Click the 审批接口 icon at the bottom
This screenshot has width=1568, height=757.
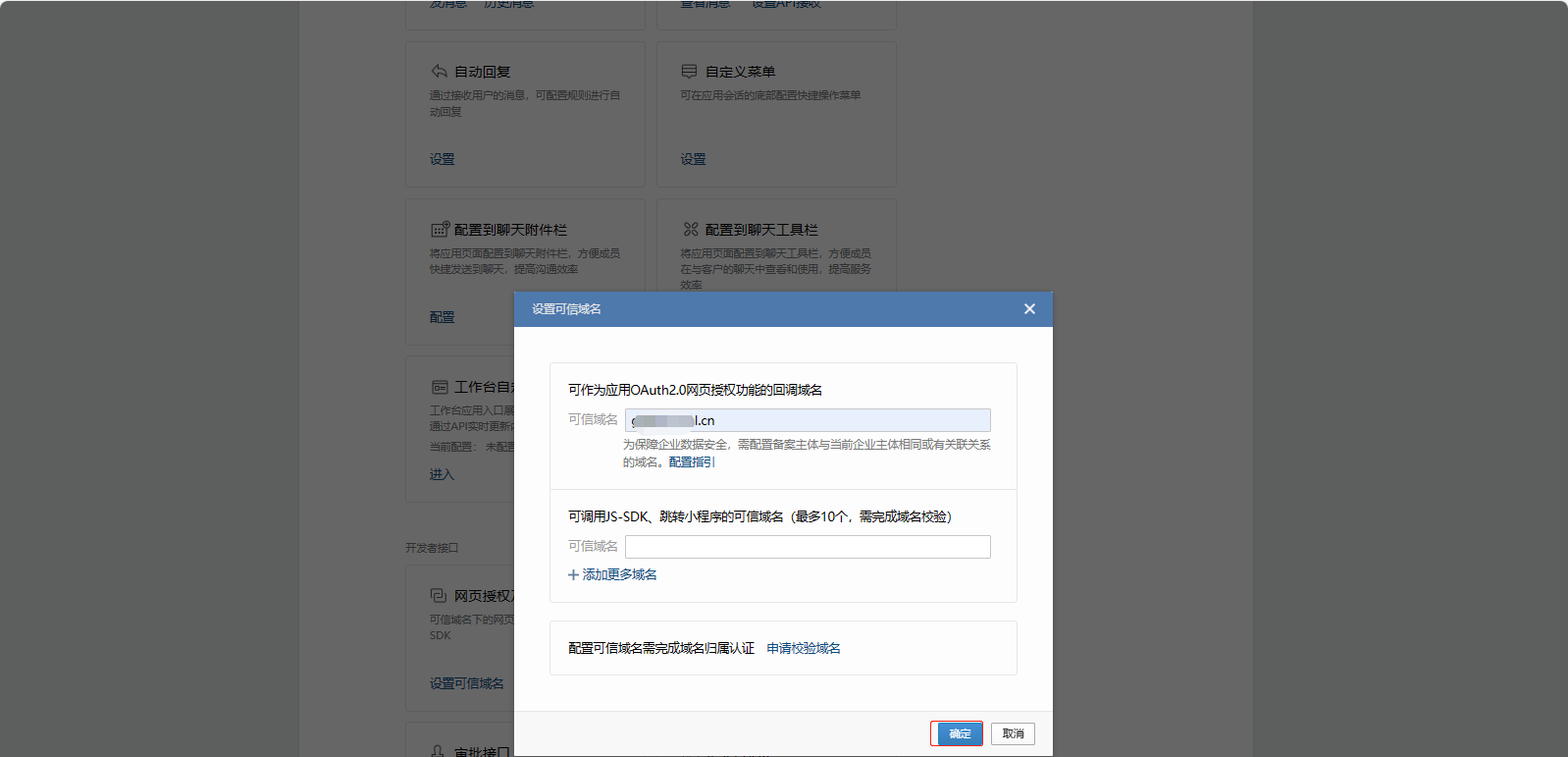[439, 751]
